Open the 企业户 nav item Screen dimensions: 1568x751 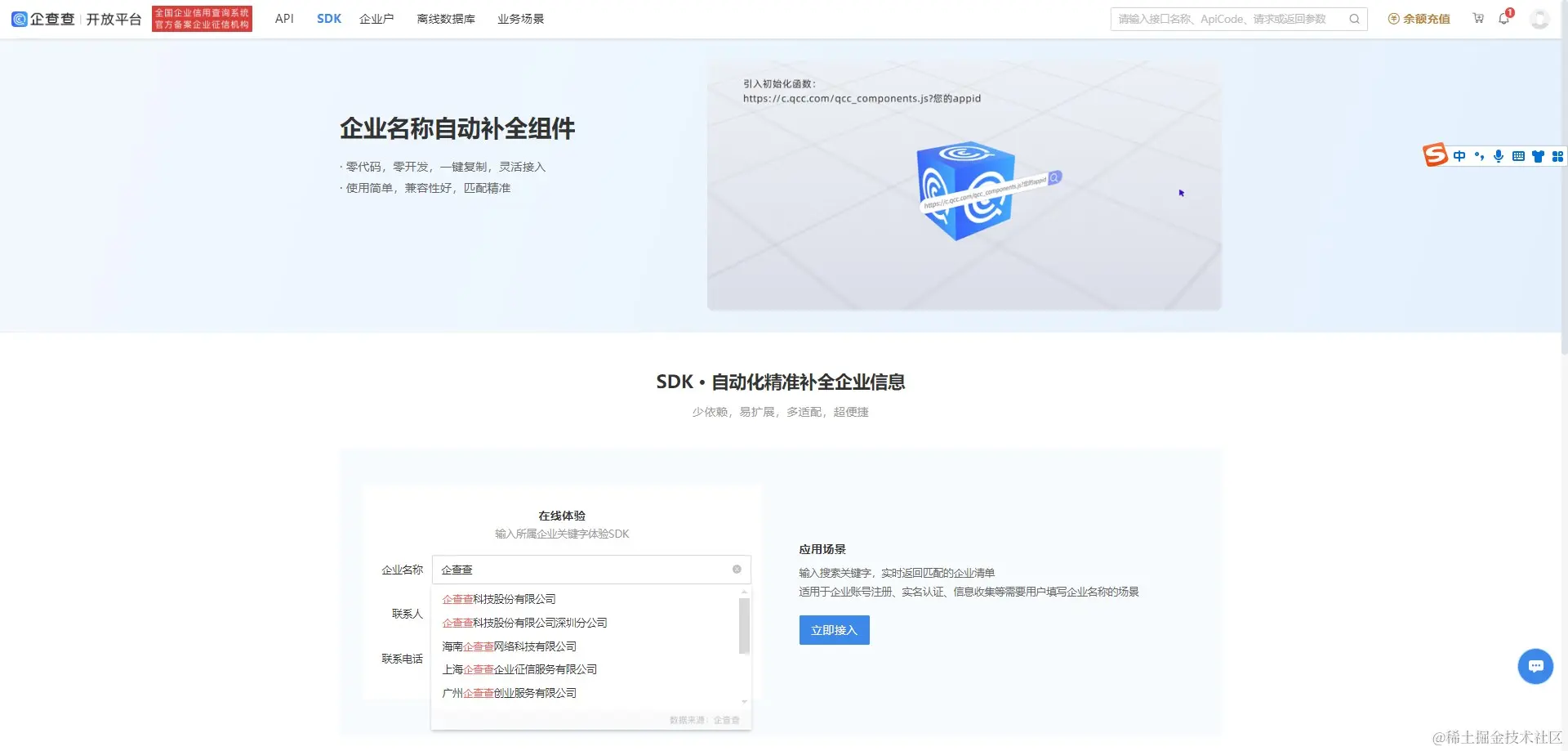[376, 19]
